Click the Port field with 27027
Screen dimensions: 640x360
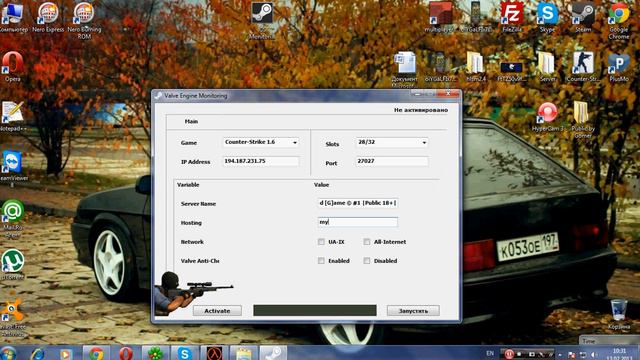point(392,161)
